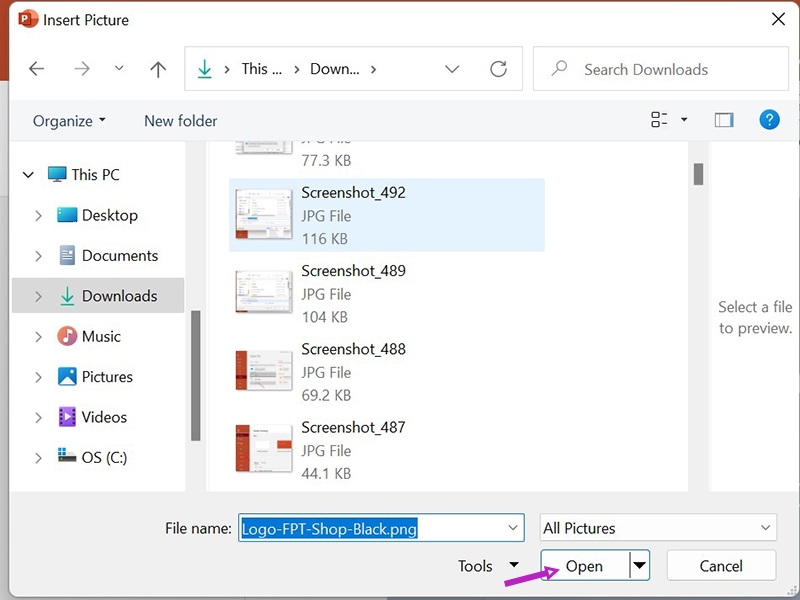This screenshot has width=800, height=600.
Task: Open Documents in navigation pane
Action: [120, 256]
